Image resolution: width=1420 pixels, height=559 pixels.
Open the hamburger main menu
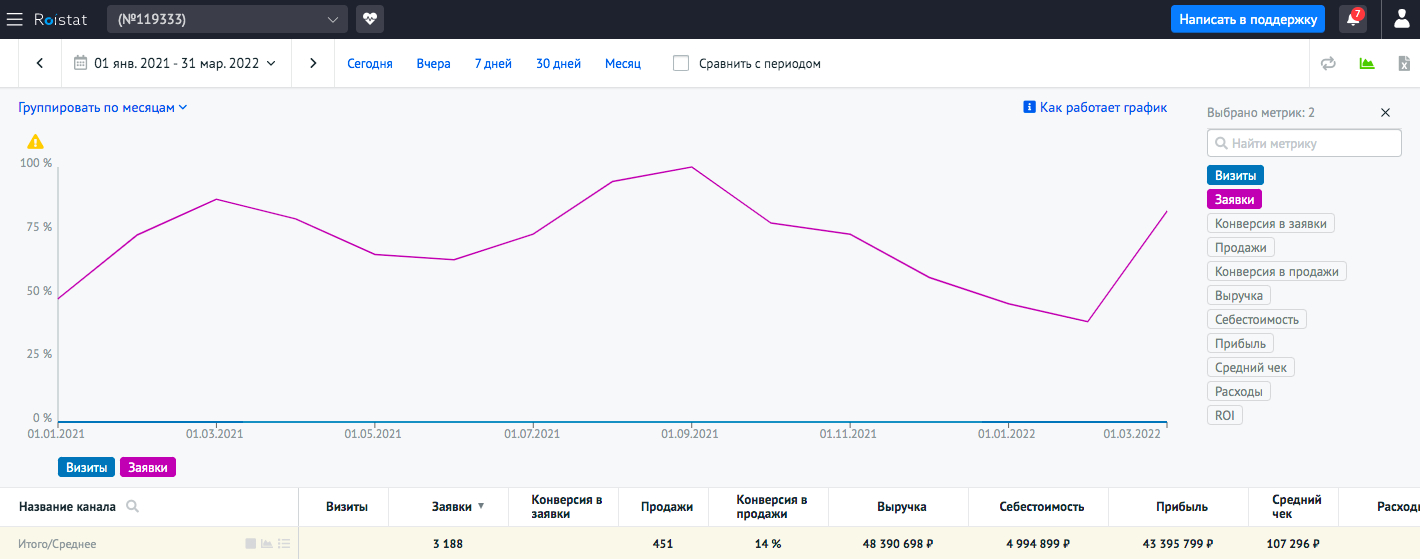tap(15, 19)
